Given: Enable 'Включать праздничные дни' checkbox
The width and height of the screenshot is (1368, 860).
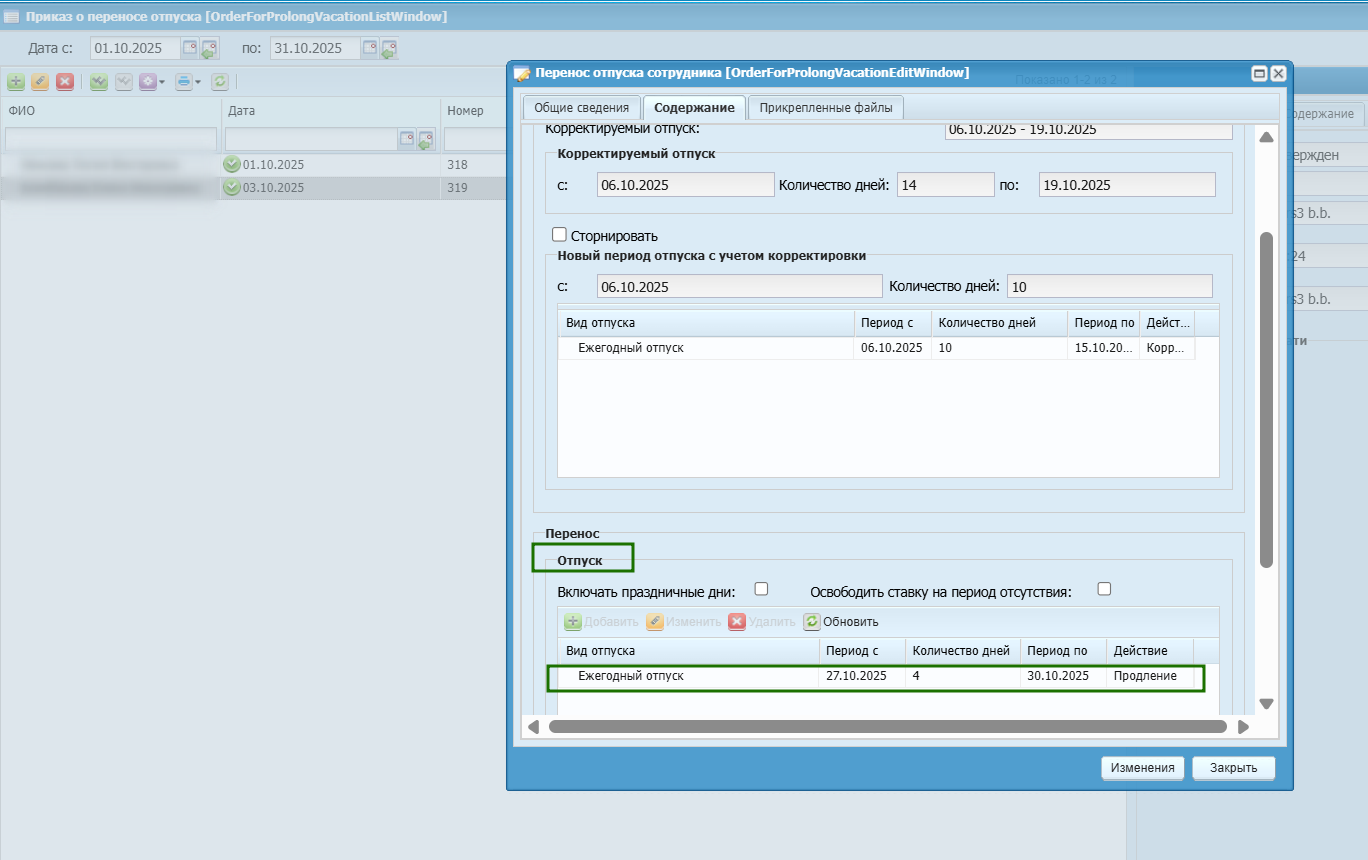Looking at the screenshot, I should 761,589.
